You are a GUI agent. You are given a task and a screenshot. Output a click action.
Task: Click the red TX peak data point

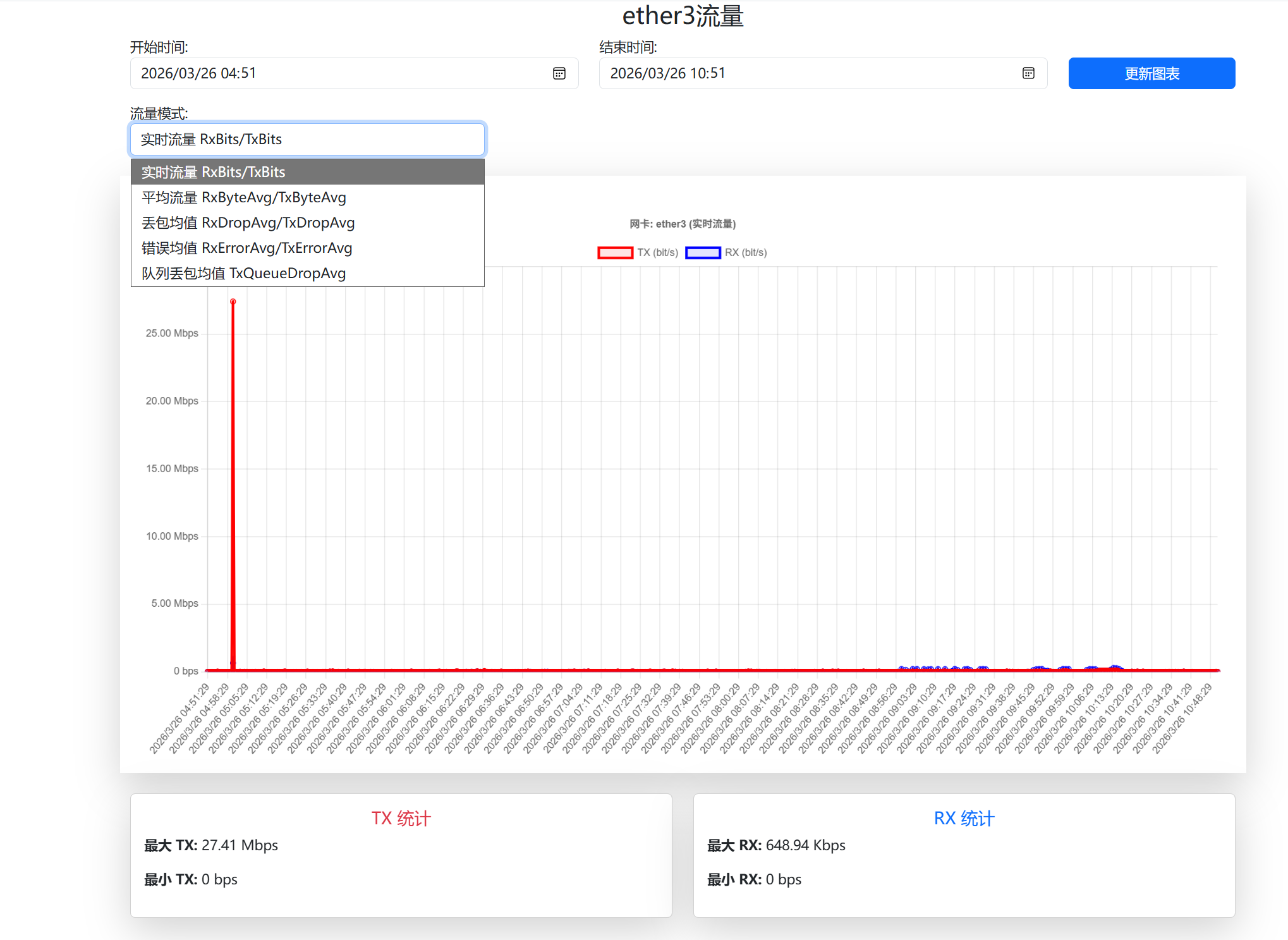coord(233,302)
